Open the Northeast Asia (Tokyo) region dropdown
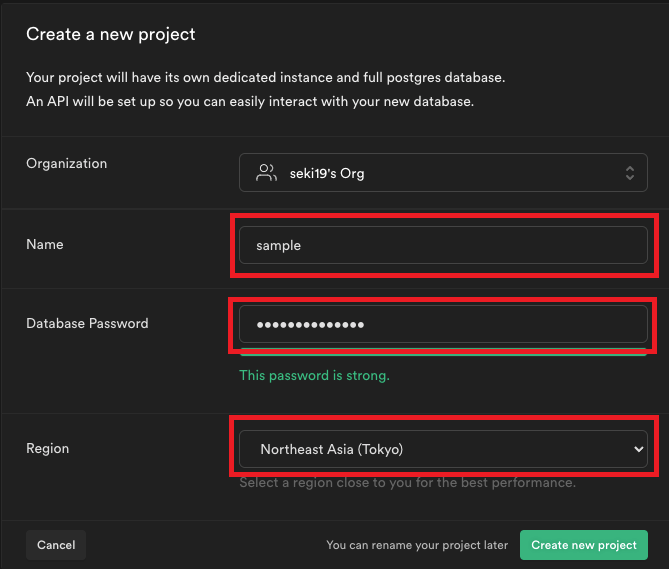This screenshot has width=669, height=569. click(443, 449)
